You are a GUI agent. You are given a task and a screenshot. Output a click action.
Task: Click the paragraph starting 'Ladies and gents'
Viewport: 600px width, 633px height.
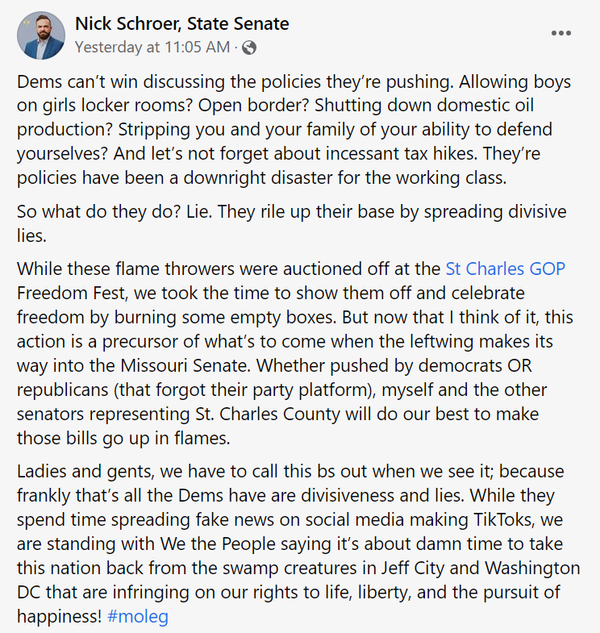coord(298,544)
